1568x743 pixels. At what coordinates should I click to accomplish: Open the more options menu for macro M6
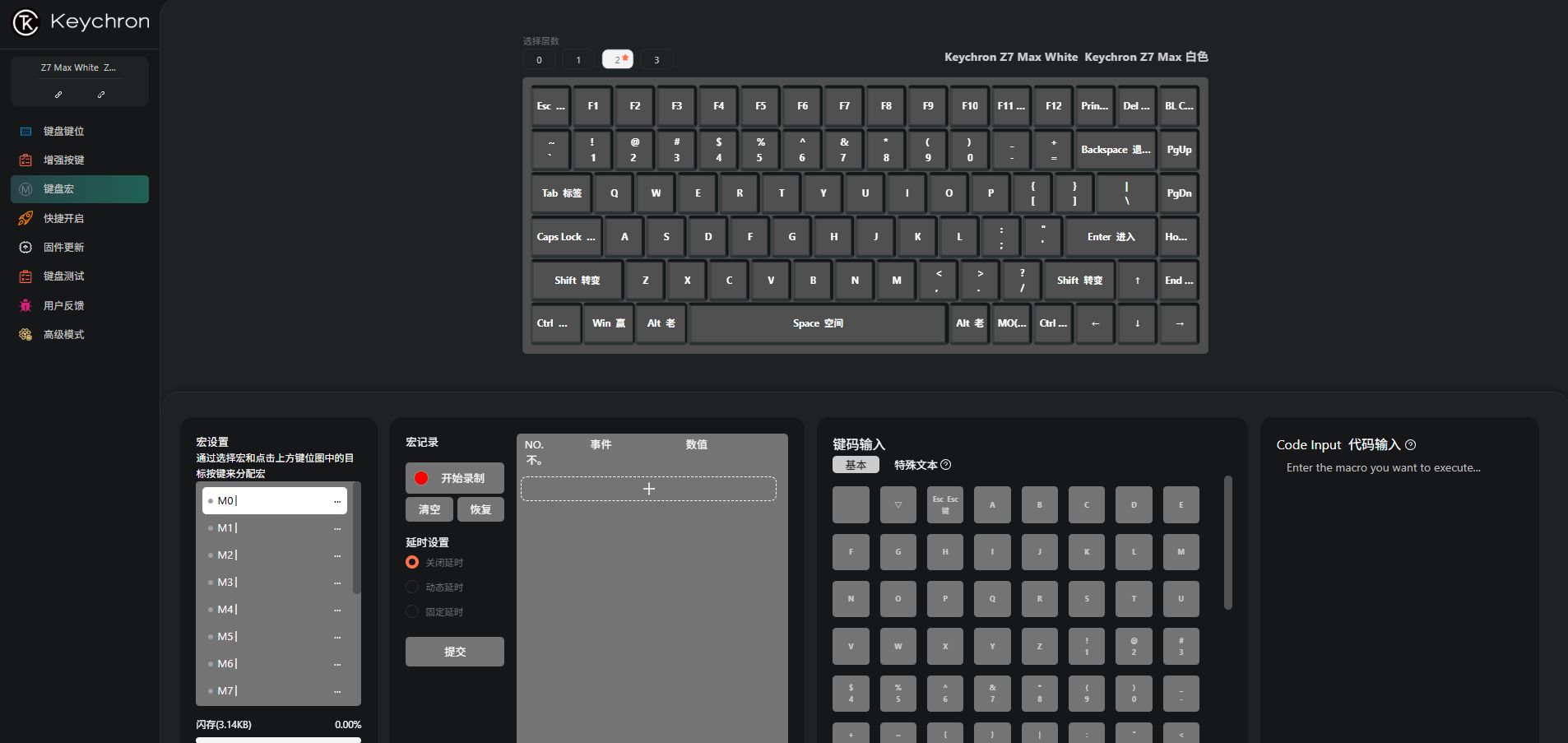click(337, 664)
